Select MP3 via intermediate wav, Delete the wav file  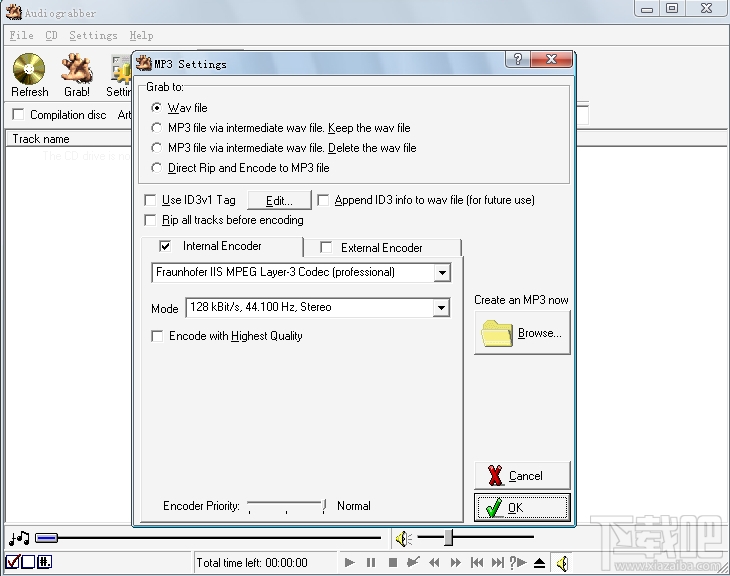156,148
